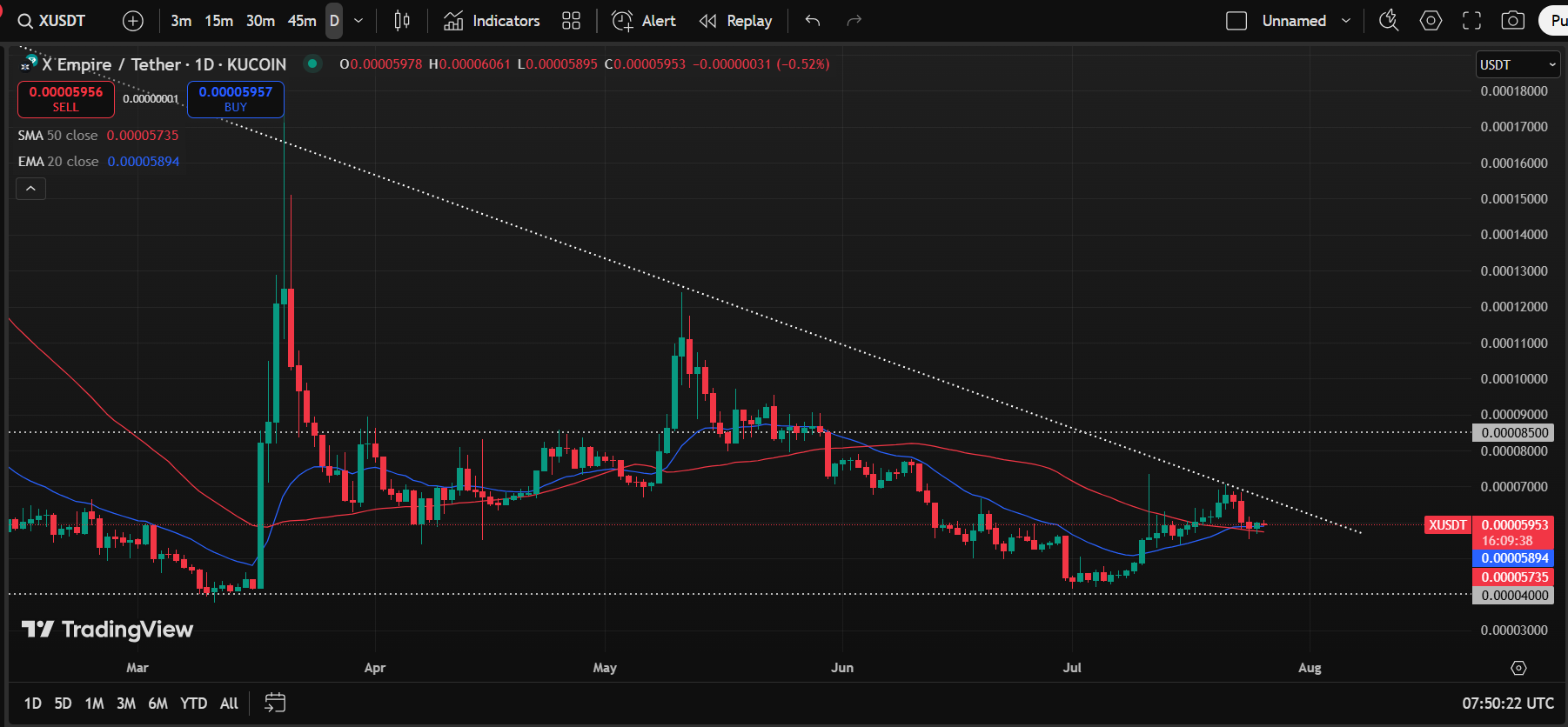Collapse the indicator legend with the chevron
The image size is (1568, 727).
pyautogui.click(x=30, y=188)
